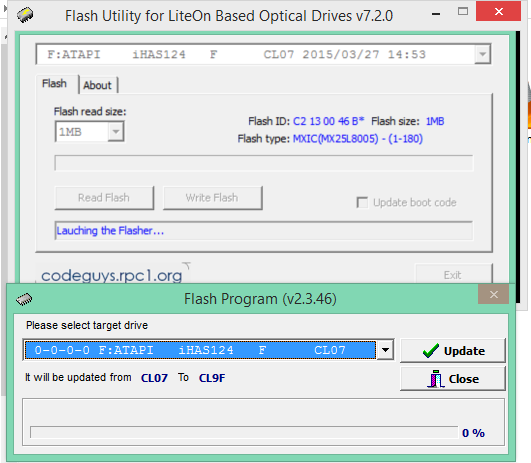Minimize the Flash Utility window
Image resolution: width=531 pixels, height=463 pixels.
436,14
